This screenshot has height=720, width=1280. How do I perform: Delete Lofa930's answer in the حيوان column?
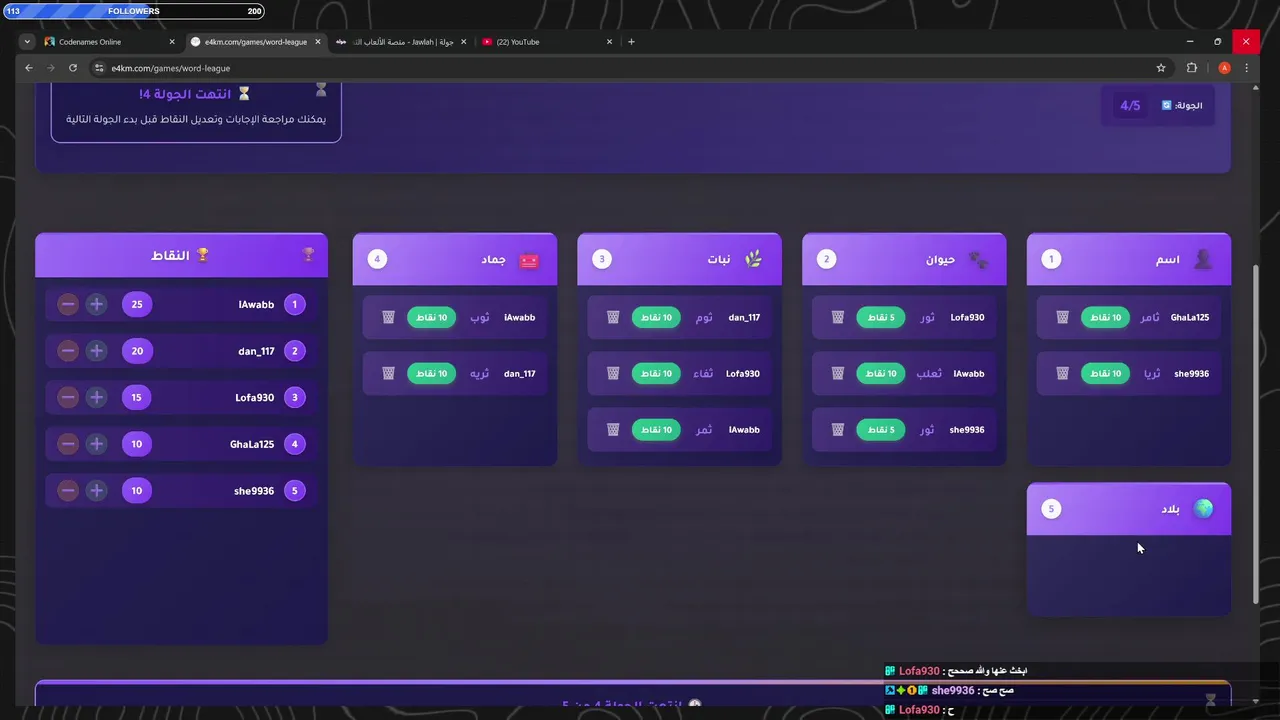[837, 317]
